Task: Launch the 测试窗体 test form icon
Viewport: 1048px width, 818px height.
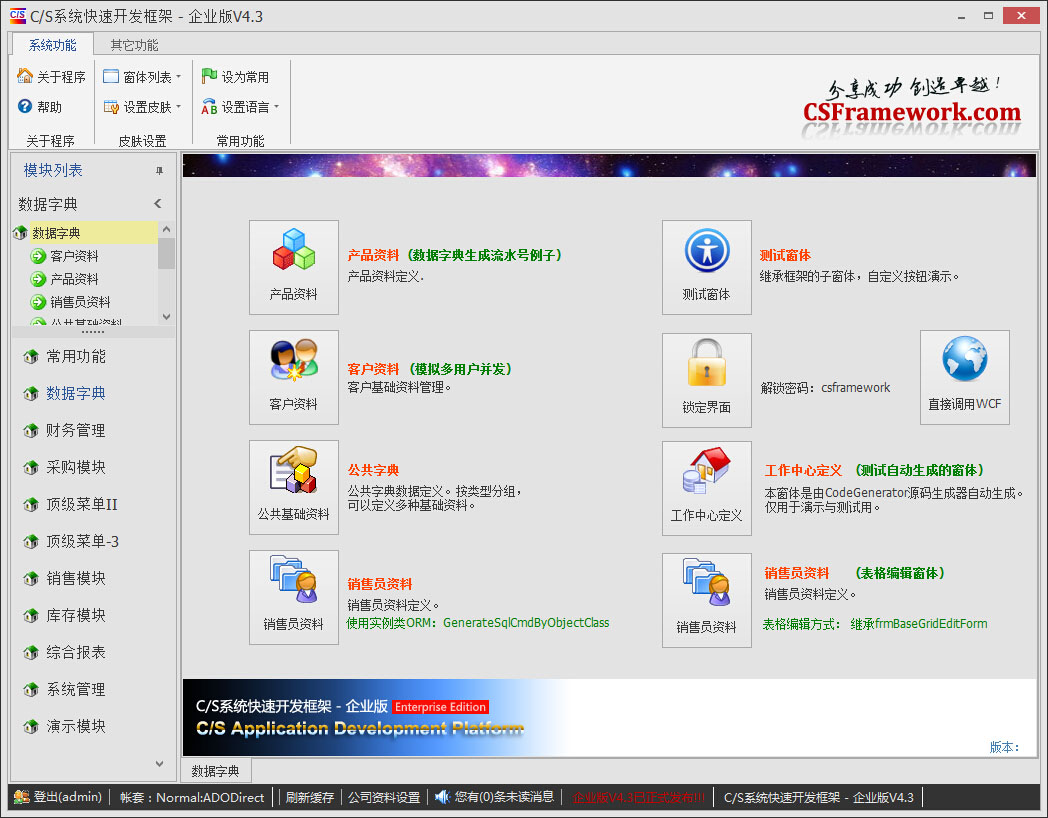Action: [707, 267]
